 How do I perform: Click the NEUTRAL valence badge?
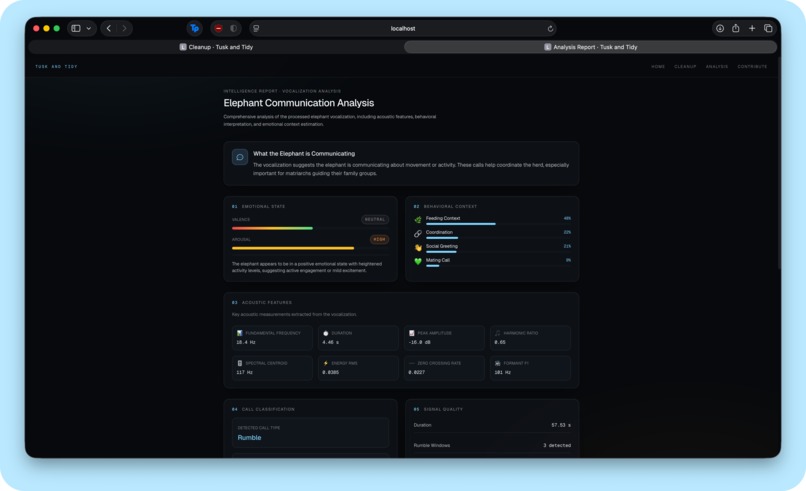pos(375,220)
